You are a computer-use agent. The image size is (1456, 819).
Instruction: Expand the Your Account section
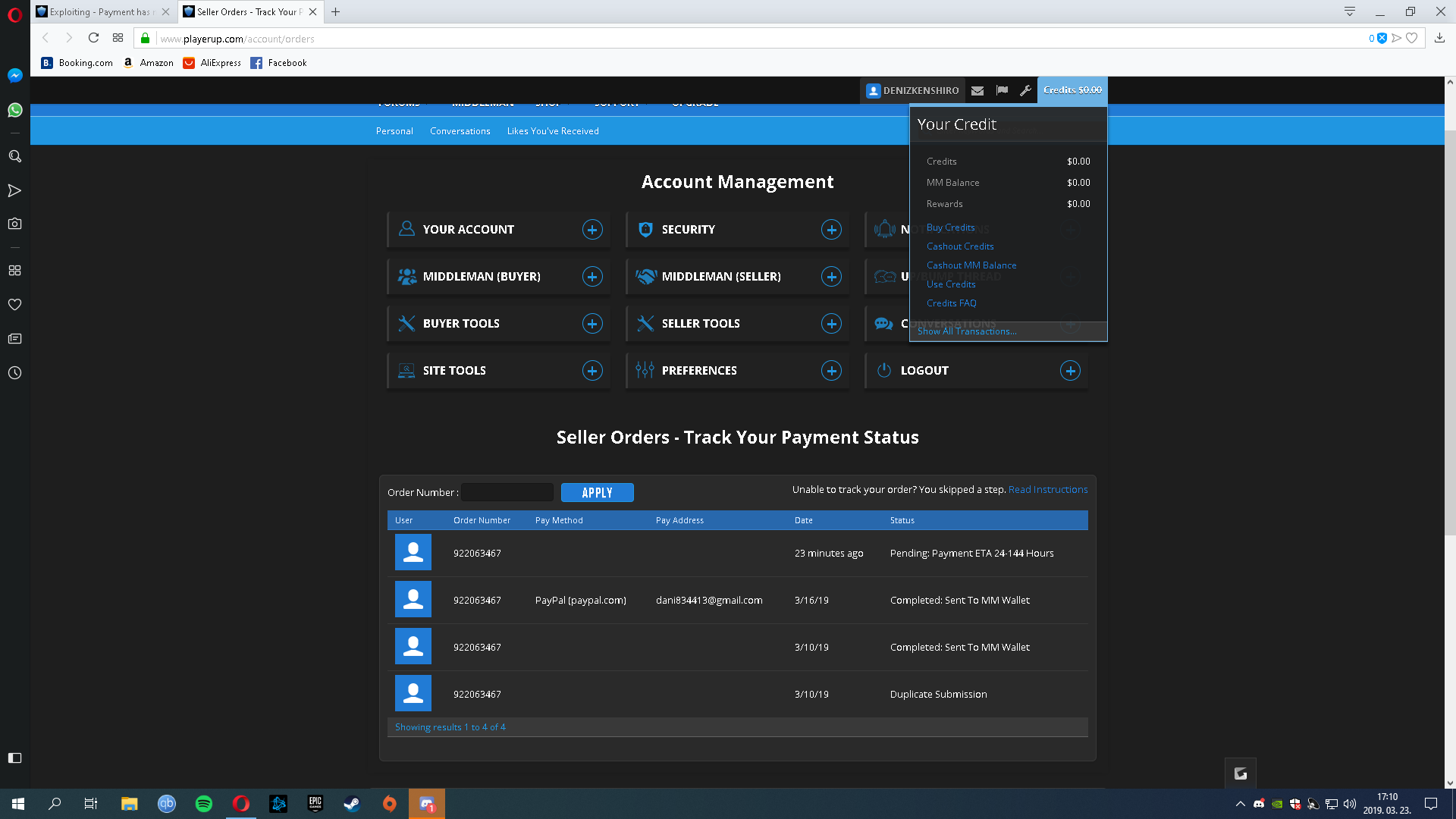(592, 230)
